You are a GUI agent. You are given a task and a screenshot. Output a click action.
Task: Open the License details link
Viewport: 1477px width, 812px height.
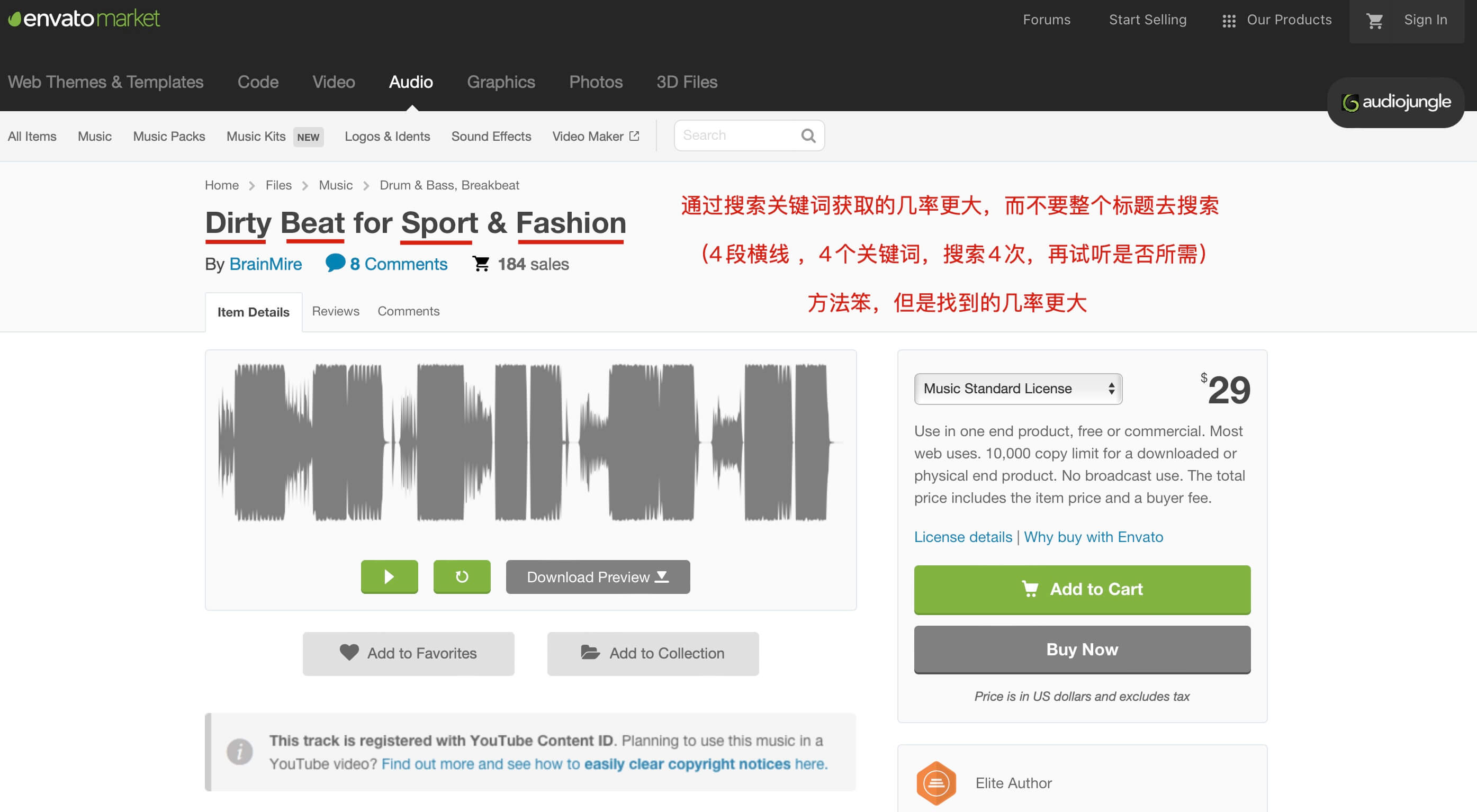coord(962,537)
